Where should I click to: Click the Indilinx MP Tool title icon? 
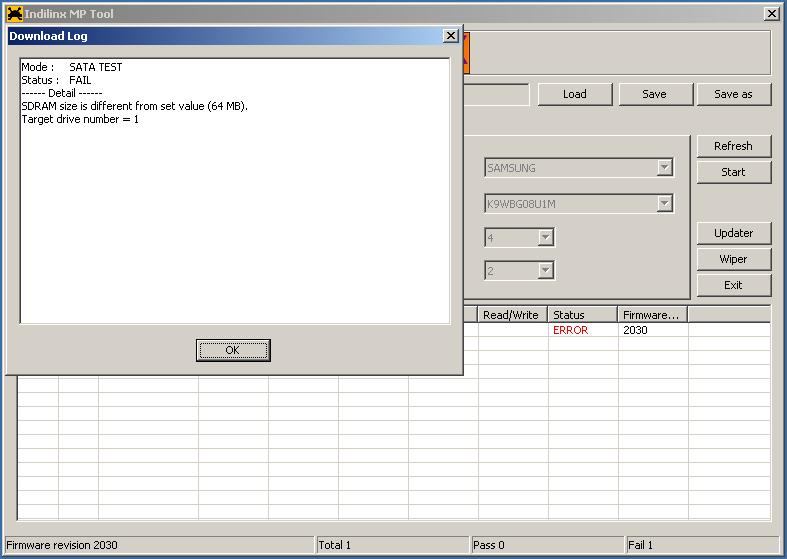15,14
